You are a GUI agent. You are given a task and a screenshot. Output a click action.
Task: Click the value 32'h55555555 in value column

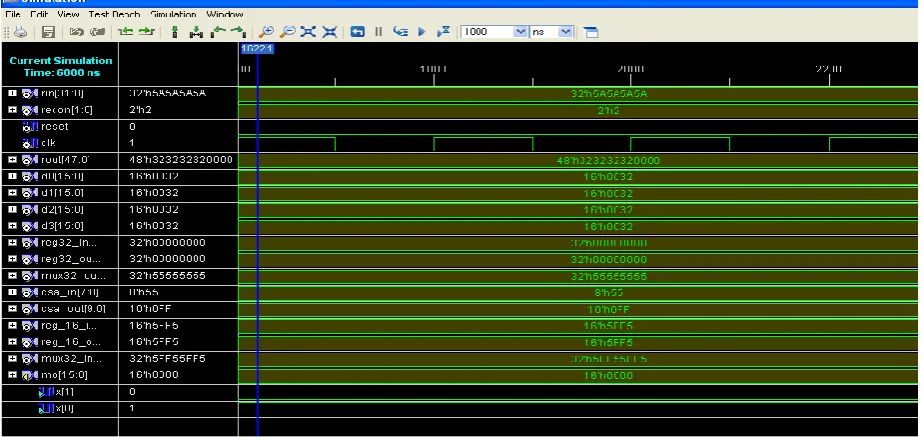coord(167,275)
